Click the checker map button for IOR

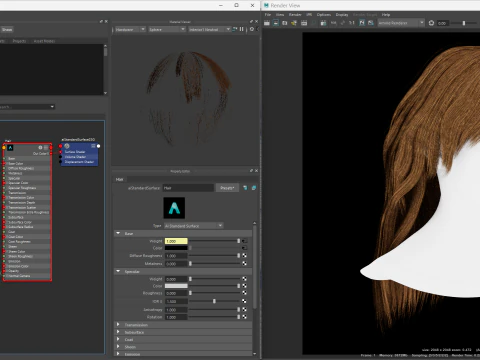click(244, 301)
